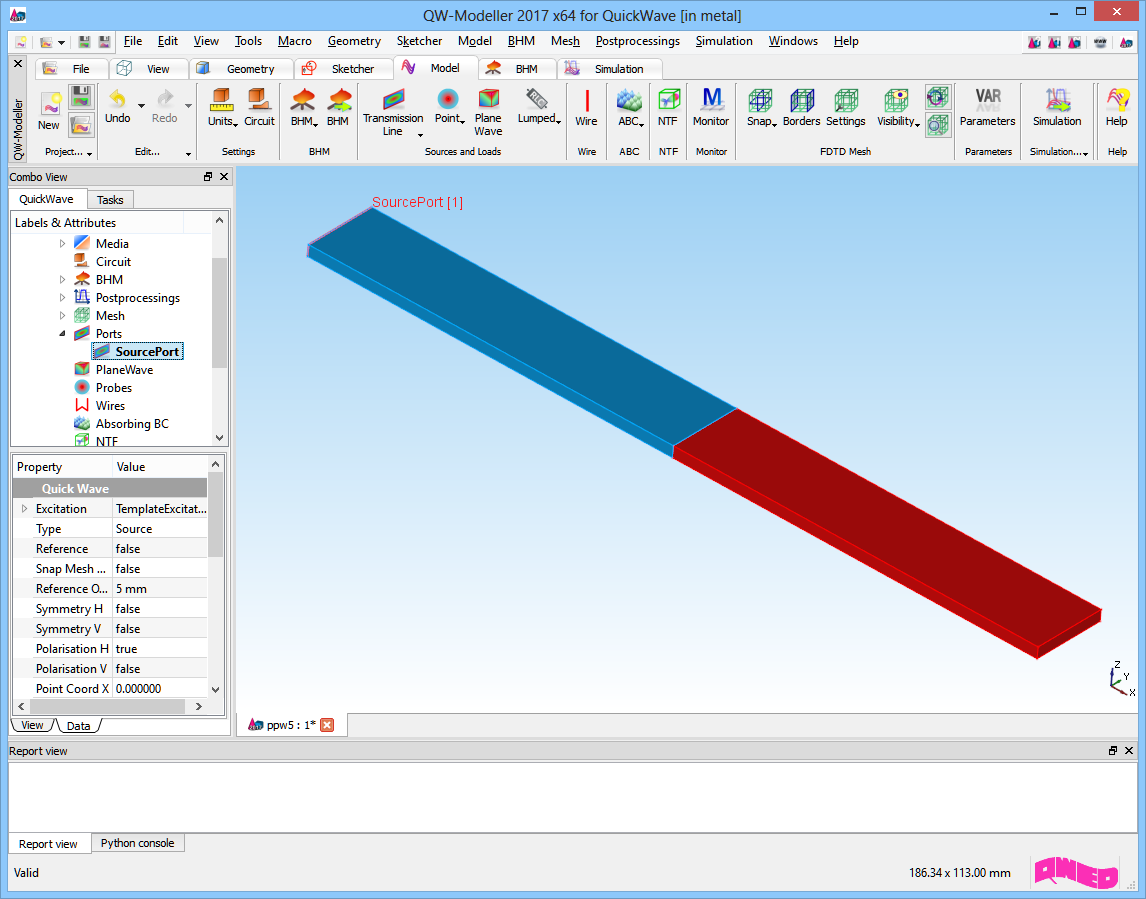Select the Point source tool

(449, 107)
